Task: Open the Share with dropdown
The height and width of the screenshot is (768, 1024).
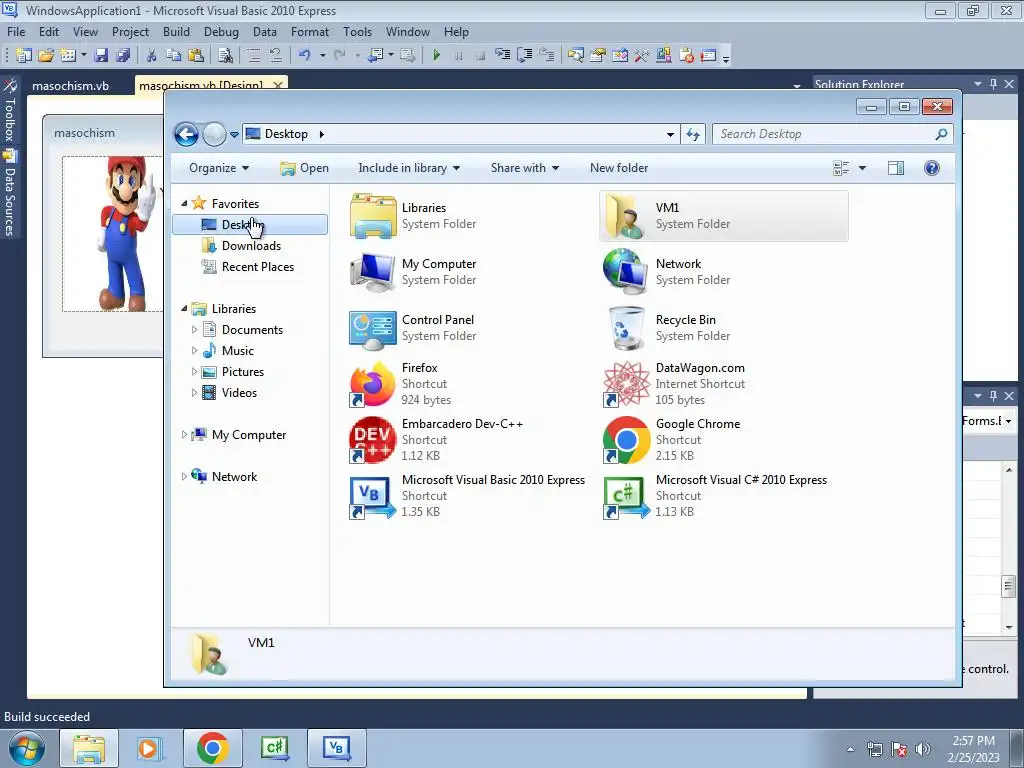Action: coord(524,168)
